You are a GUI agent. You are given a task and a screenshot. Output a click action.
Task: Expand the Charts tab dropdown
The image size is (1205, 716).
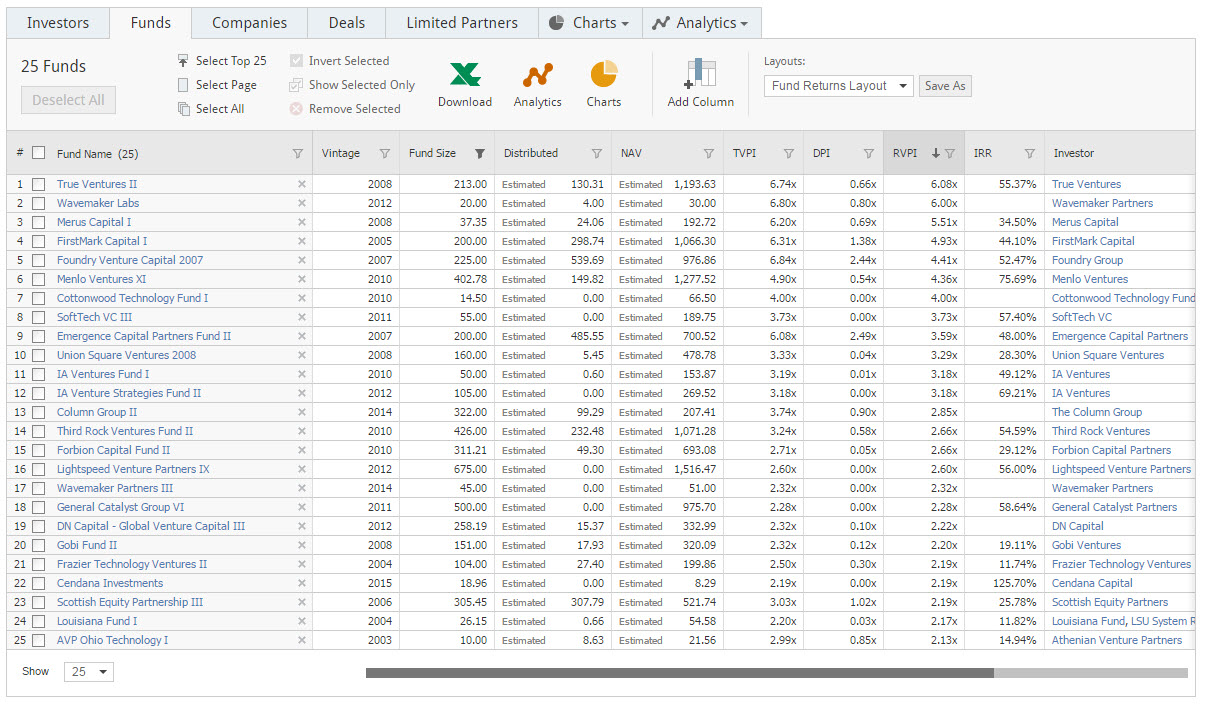tap(589, 23)
